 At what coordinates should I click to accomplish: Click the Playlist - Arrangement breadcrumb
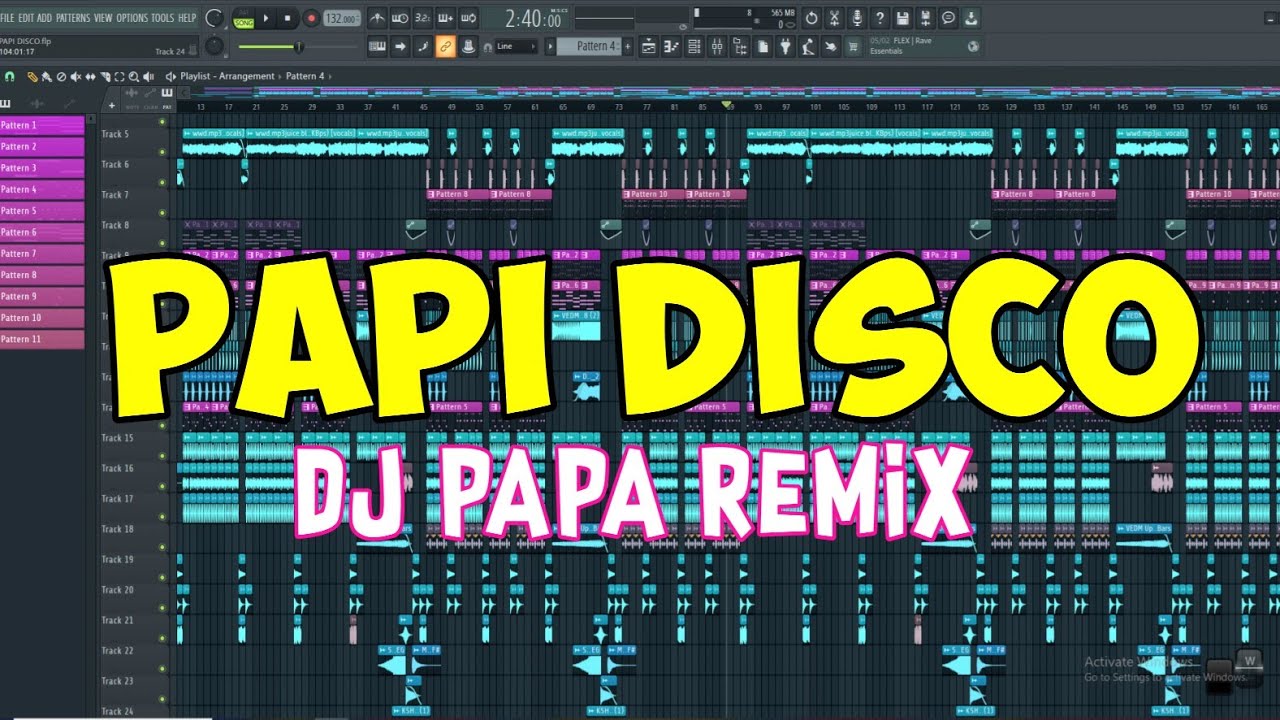[x=228, y=76]
